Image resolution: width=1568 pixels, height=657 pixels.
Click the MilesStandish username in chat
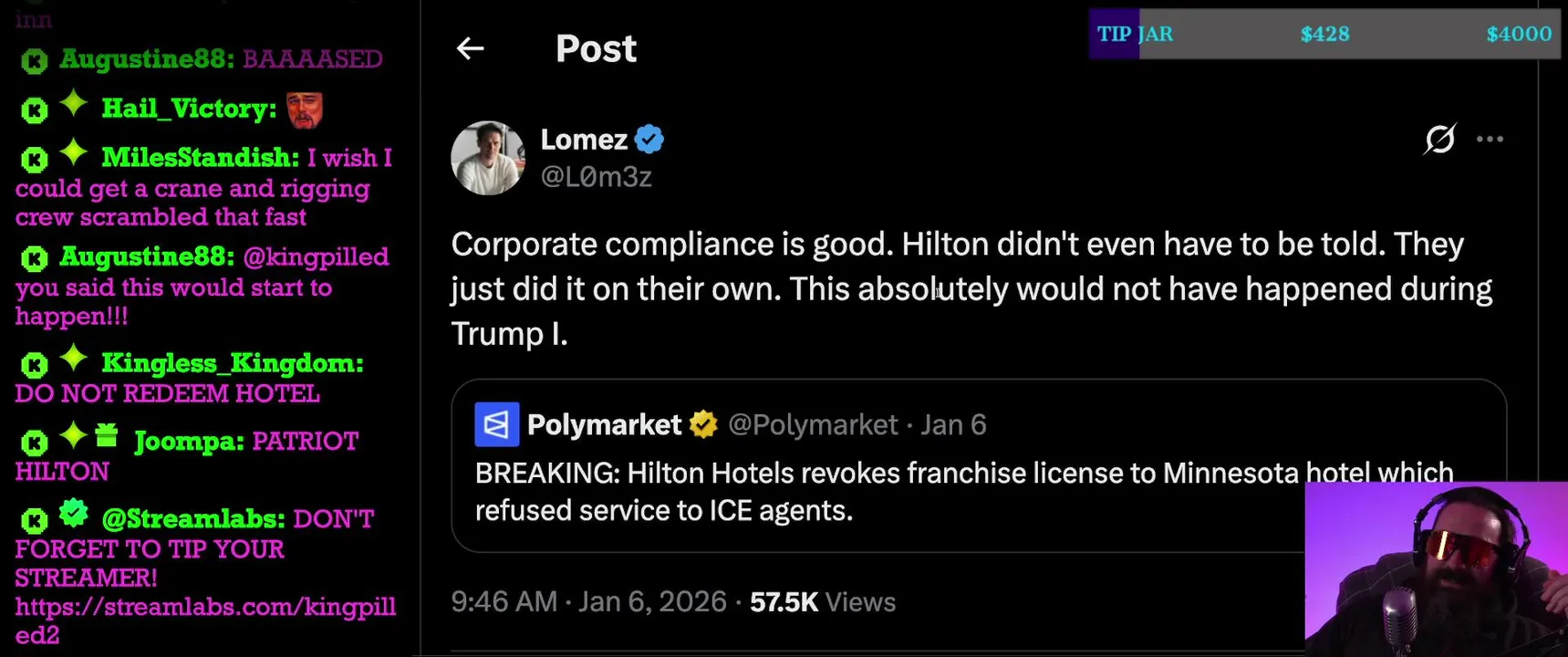click(x=200, y=158)
